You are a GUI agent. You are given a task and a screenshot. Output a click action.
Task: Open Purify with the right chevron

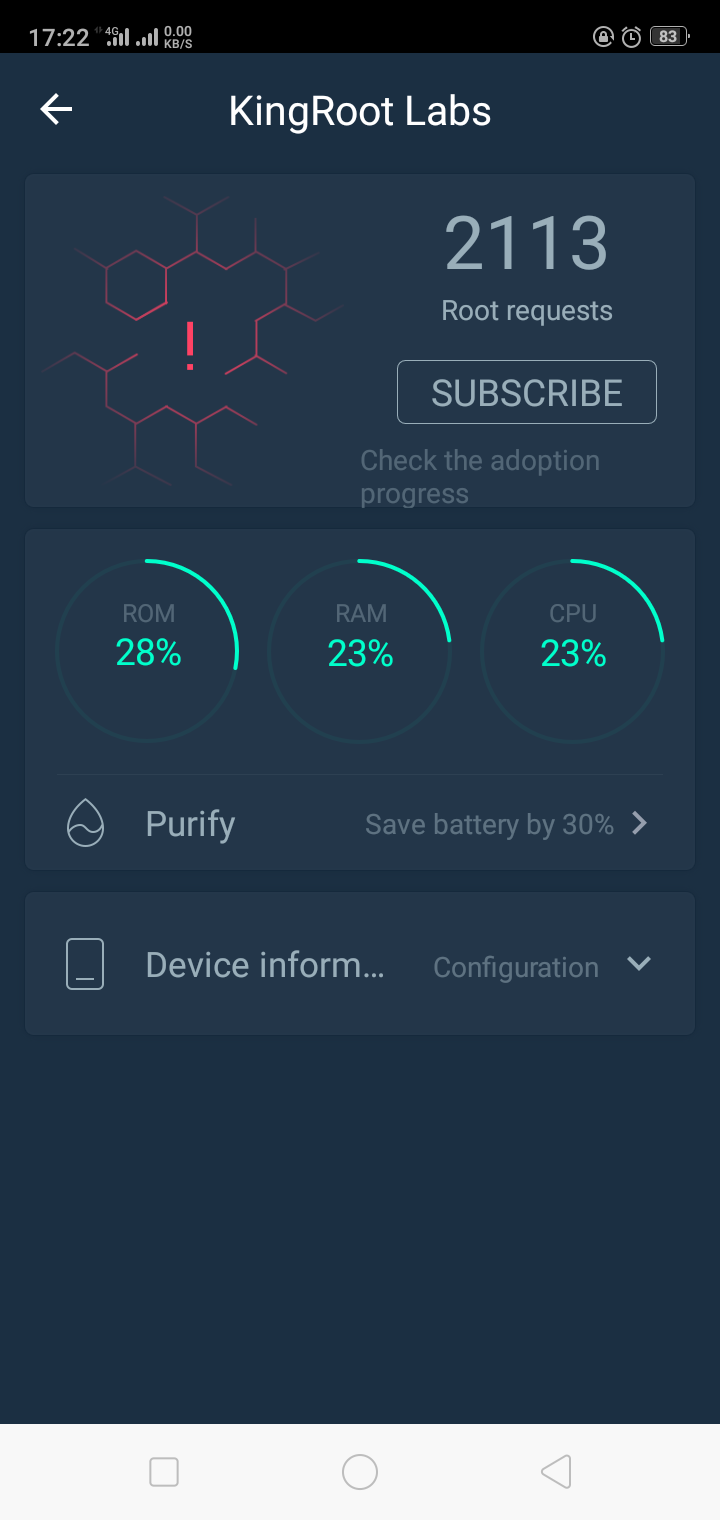pyautogui.click(x=640, y=823)
